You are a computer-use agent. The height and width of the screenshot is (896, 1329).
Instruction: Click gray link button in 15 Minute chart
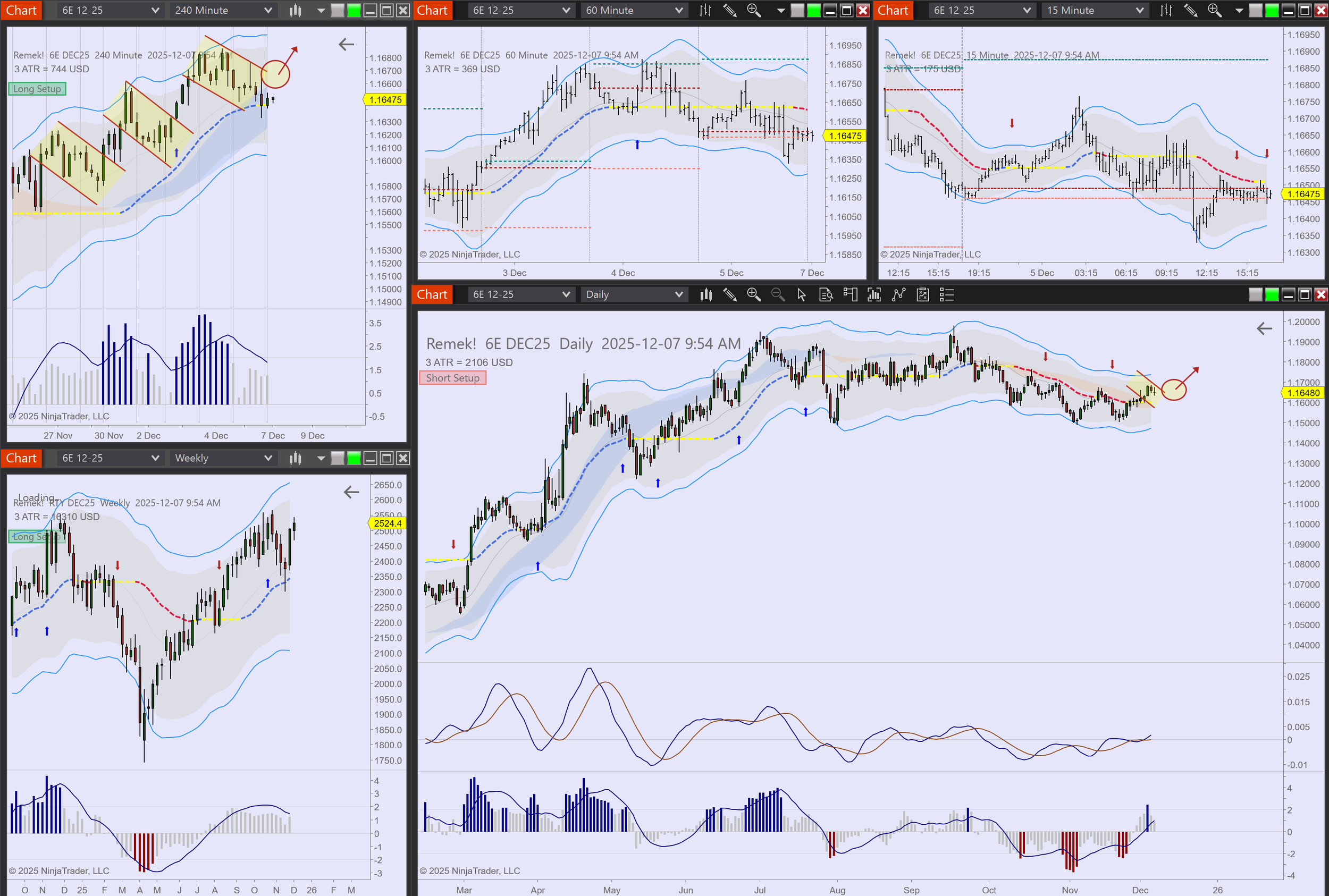pyautogui.click(x=1256, y=10)
